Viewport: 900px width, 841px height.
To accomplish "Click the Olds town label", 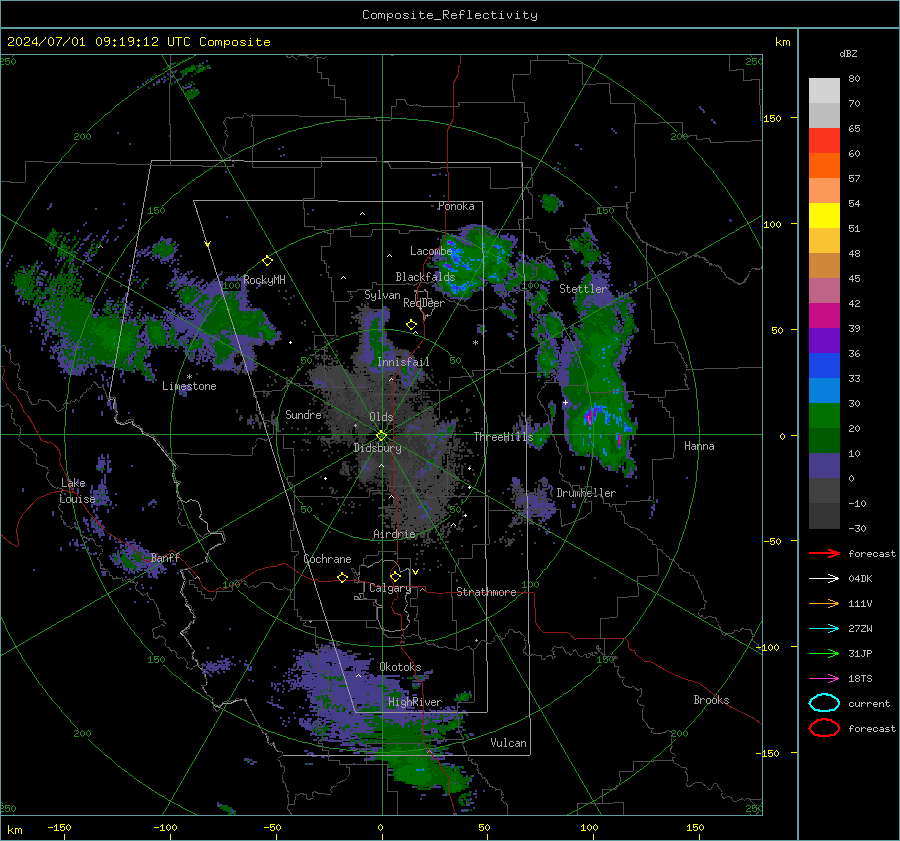I will [381, 417].
